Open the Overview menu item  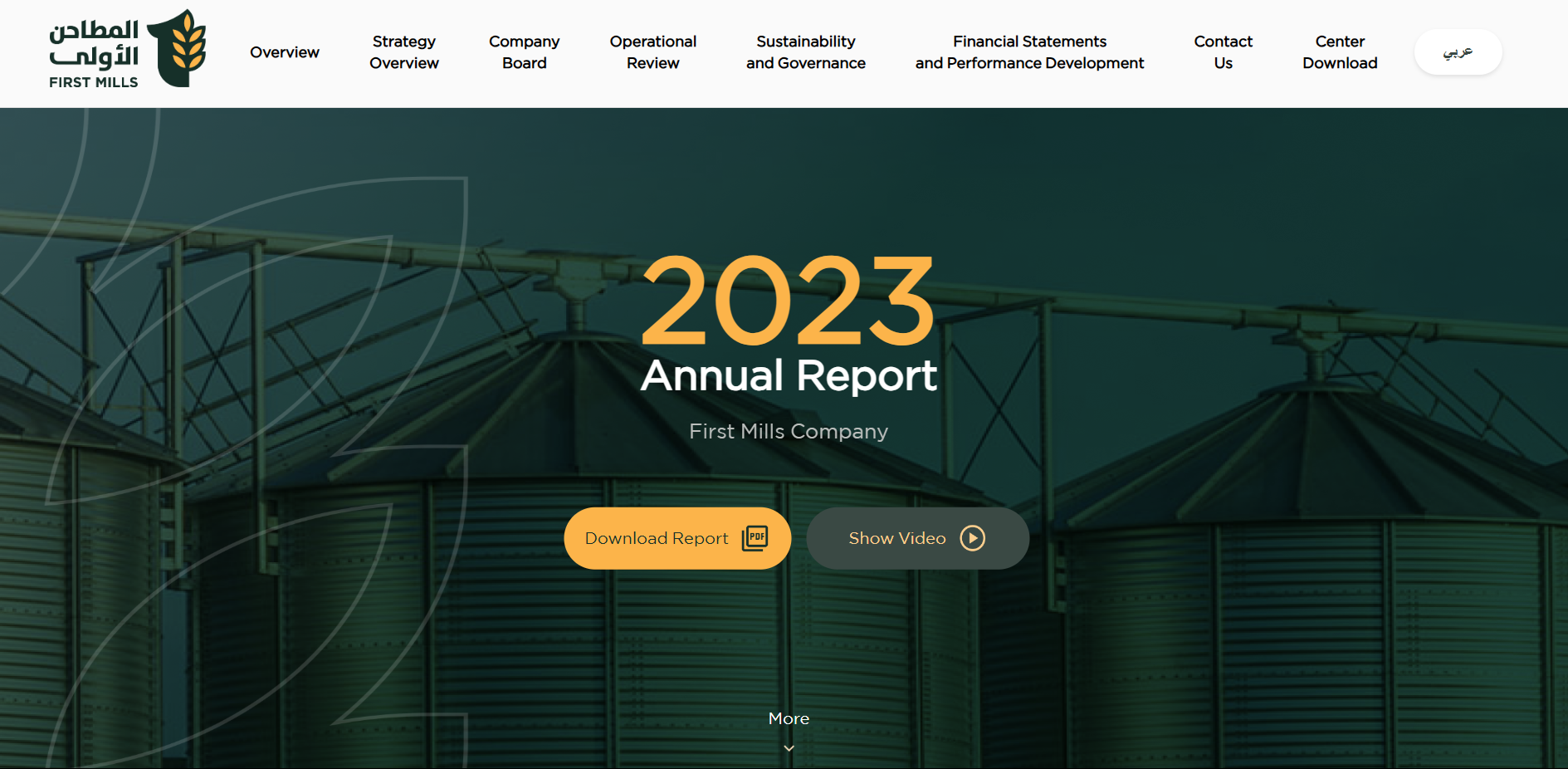285,52
